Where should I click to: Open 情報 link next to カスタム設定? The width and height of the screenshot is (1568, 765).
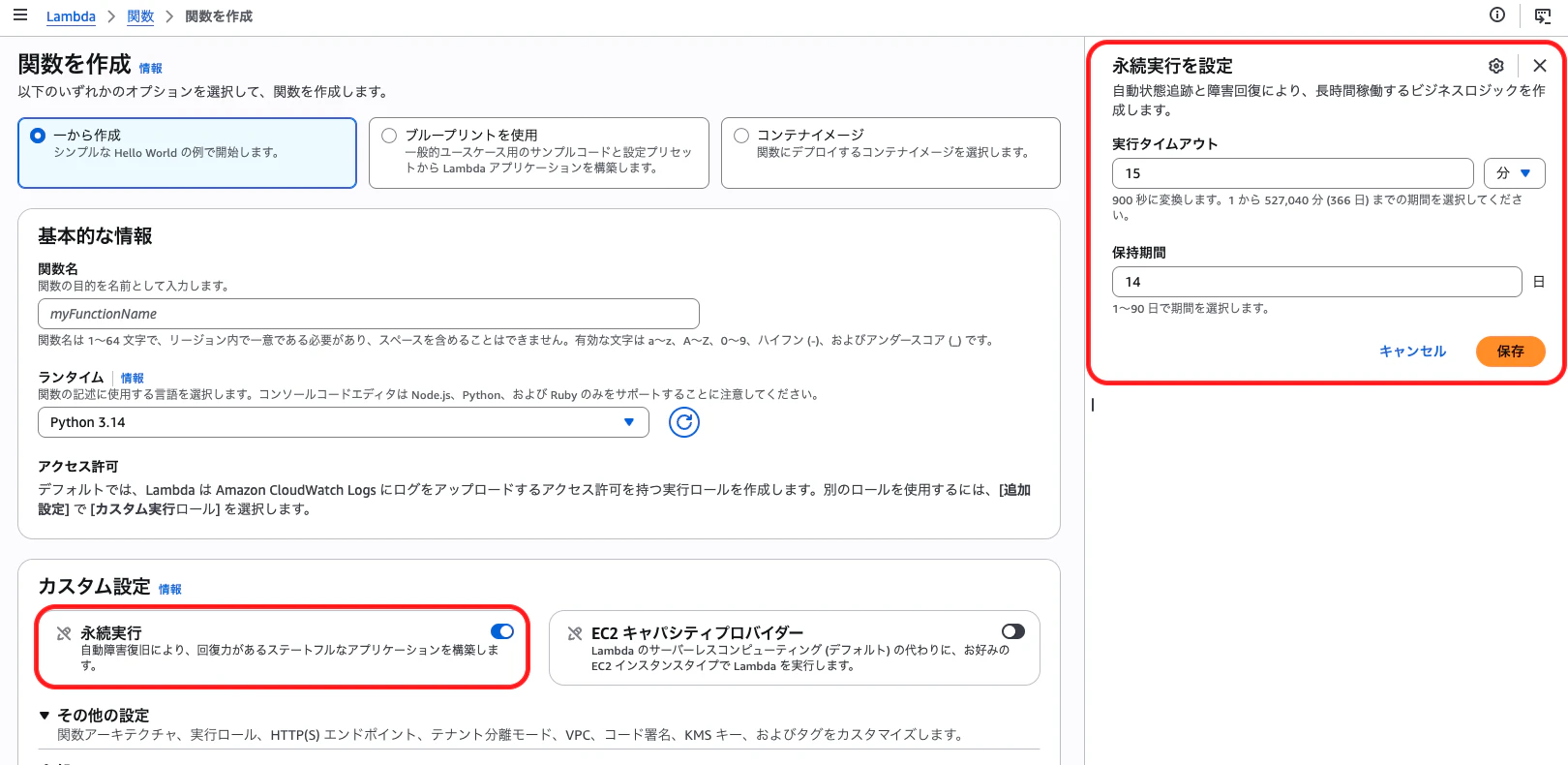click(169, 590)
